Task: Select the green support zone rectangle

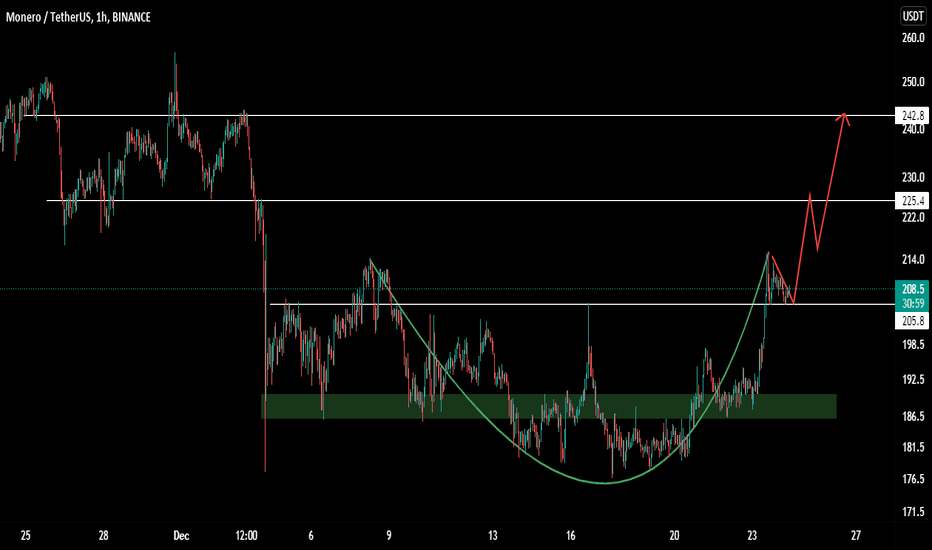Action: (549, 406)
